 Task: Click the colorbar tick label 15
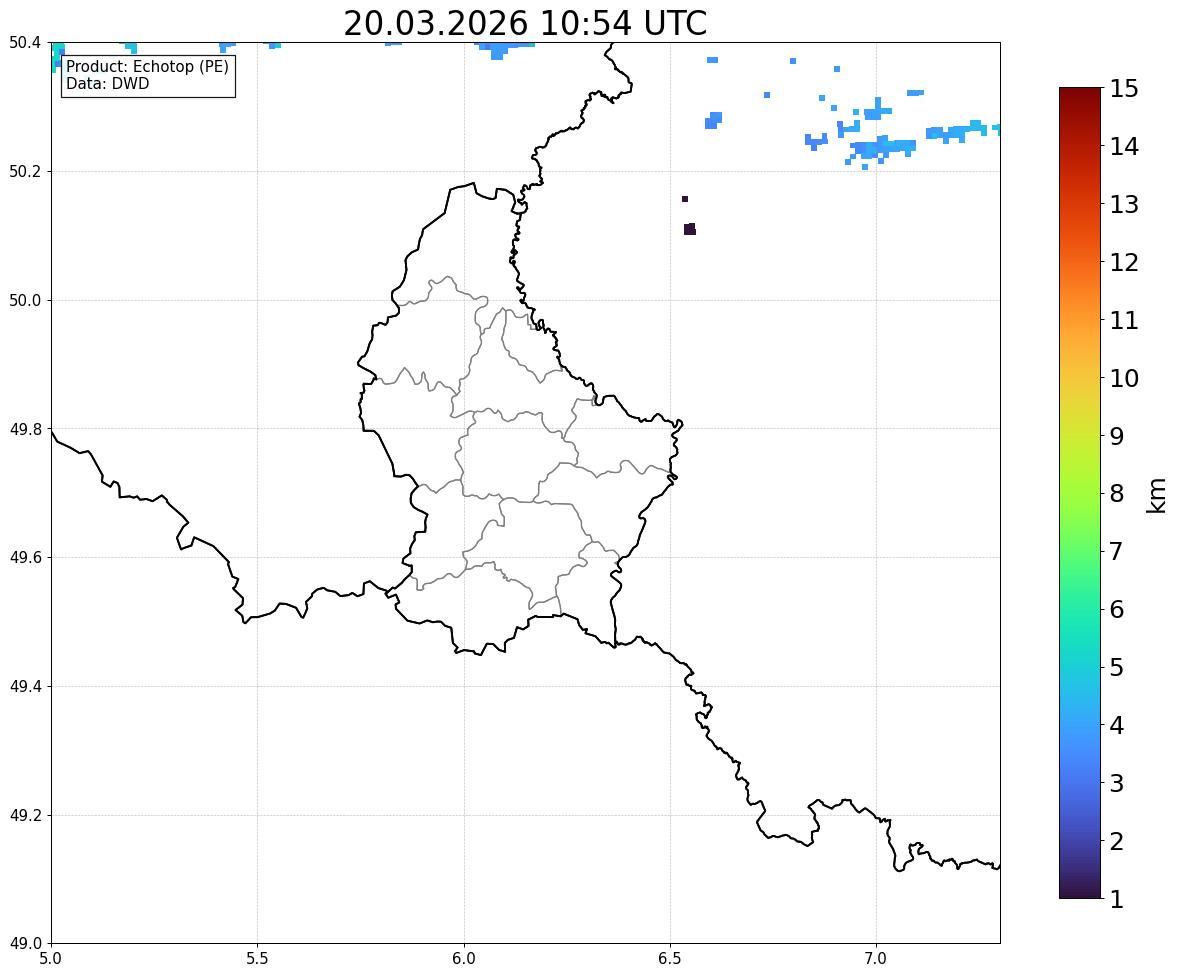coord(1124,89)
